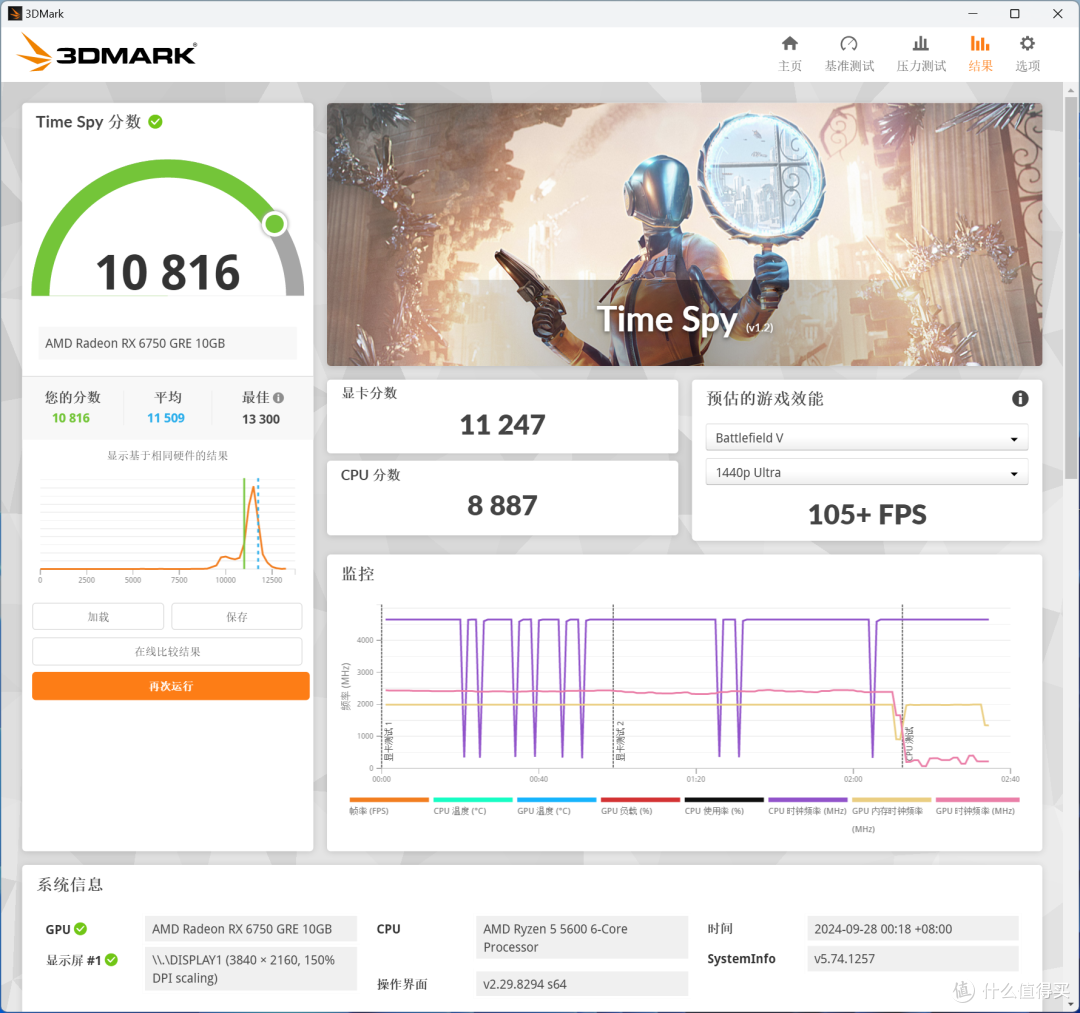Screen dimensions: 1080x1013
Task: Click the info icon next to 最佳
Action: tap(278, 397)
